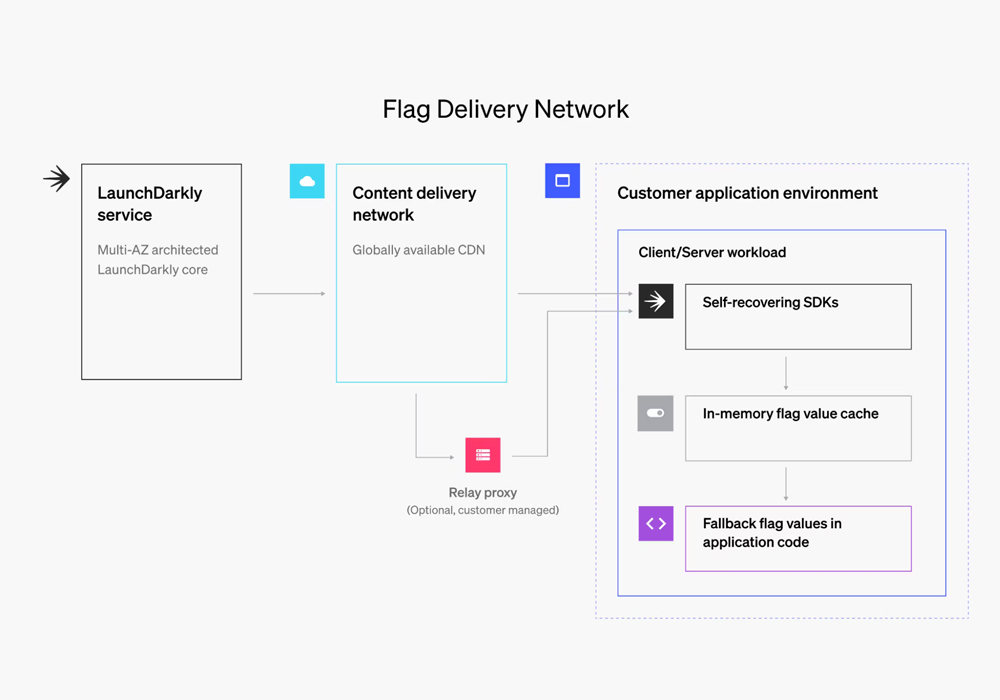Click the In-memory flag value cache box
This screenshot has height=700, width=1000.
click(x=798, y=428)
